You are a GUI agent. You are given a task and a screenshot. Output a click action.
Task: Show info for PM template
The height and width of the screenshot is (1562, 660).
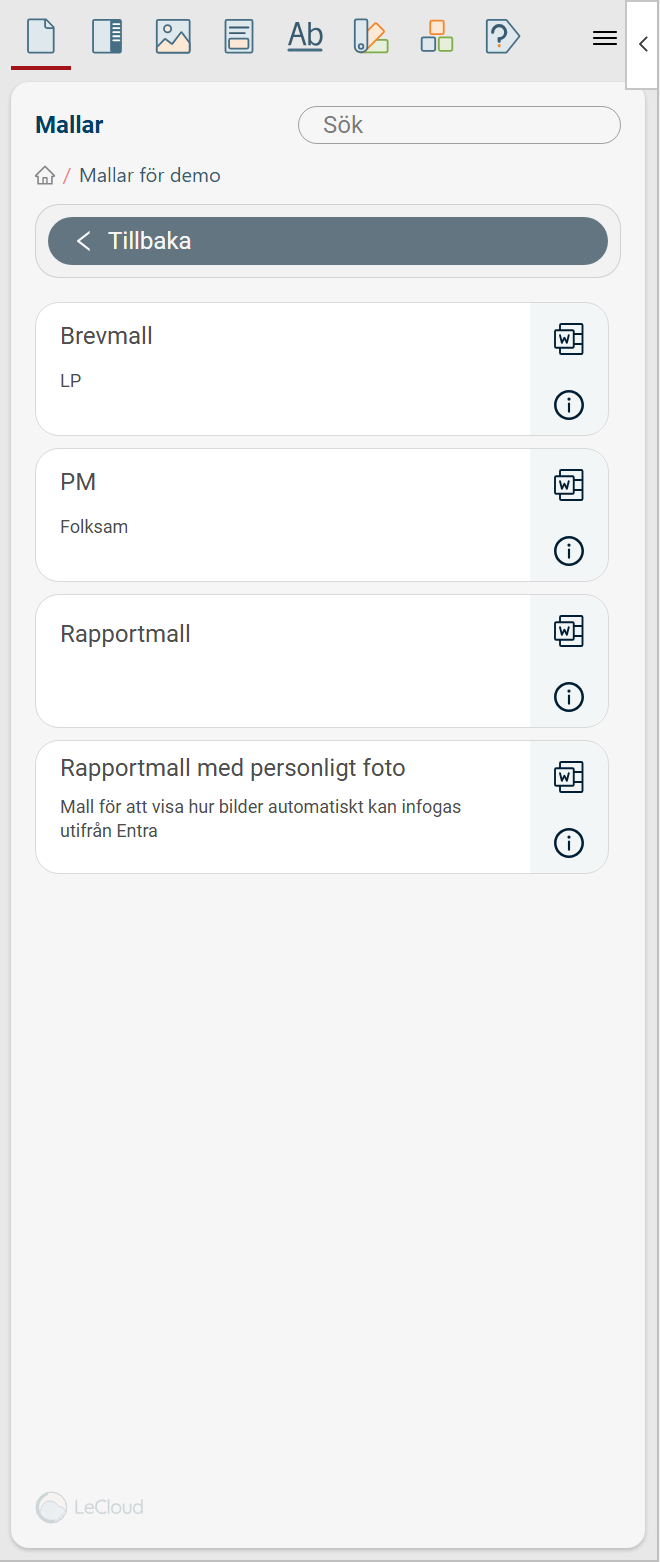(569, 551)
